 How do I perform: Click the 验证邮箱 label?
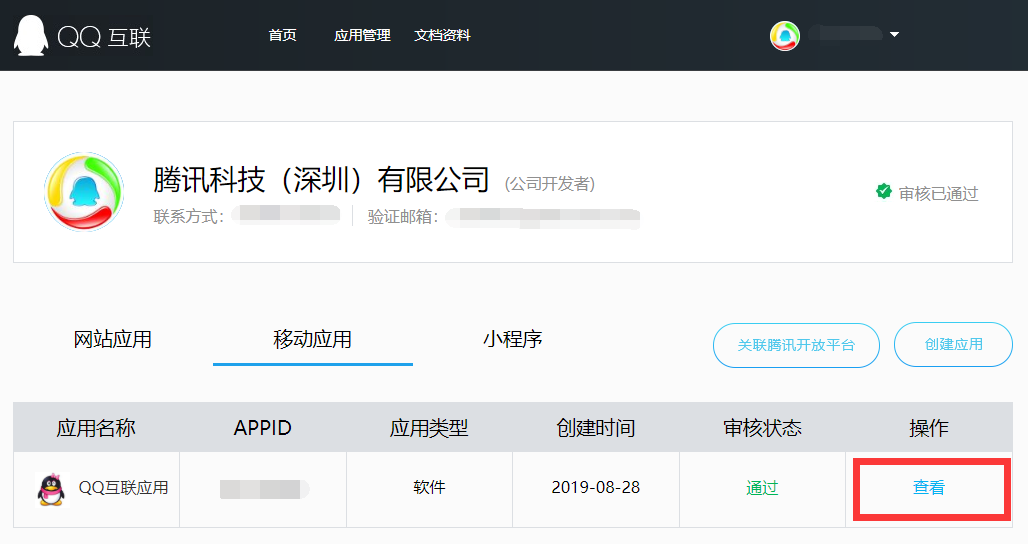pyautogui.click(x=403, y=216)
